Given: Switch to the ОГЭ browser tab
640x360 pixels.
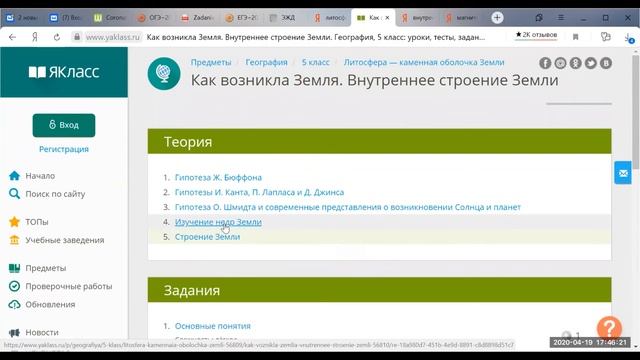Looking at the screenshot, I should point(154,18).
